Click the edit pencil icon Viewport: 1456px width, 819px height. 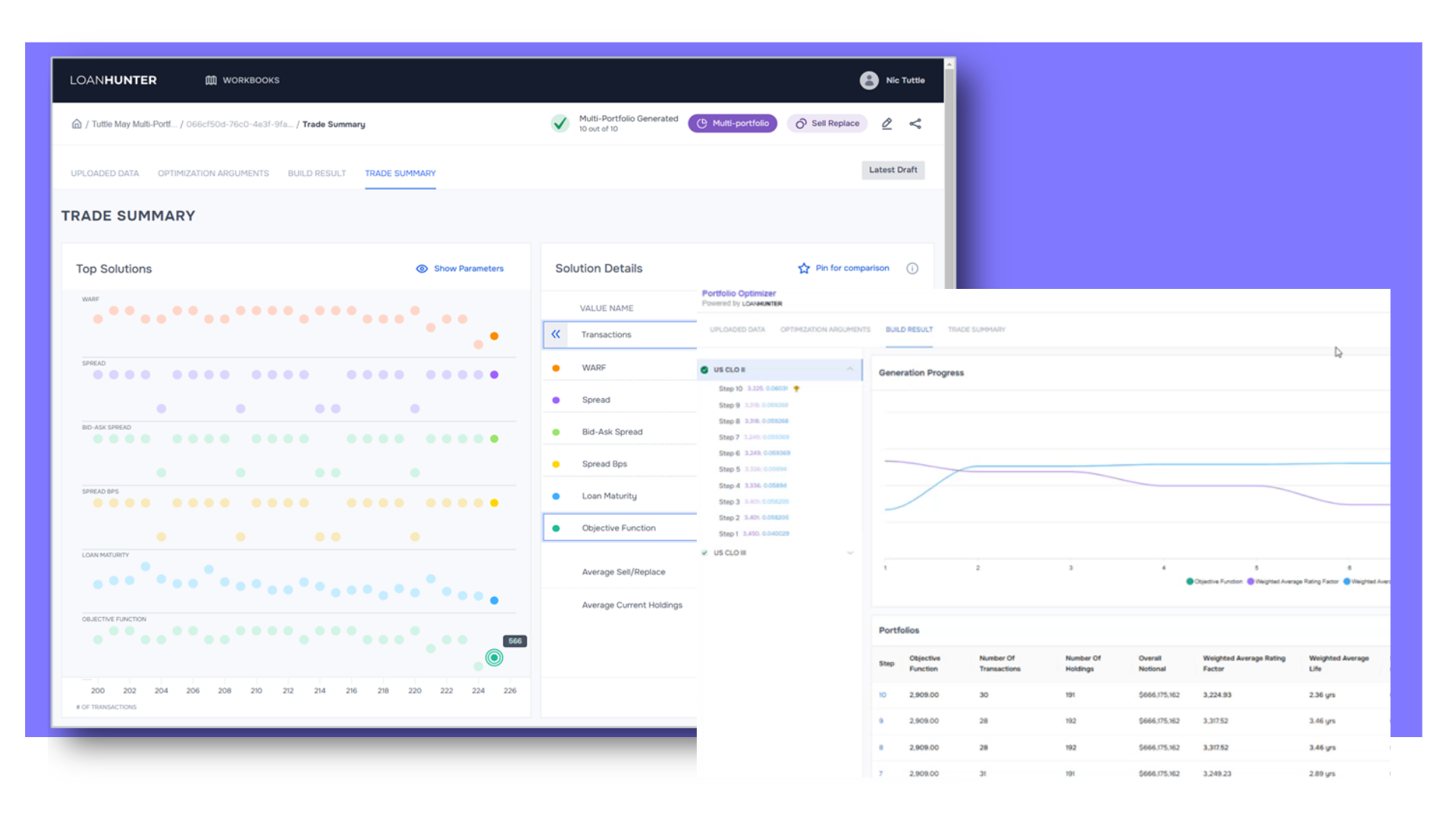pyautogui.click(x=886, y=124)
